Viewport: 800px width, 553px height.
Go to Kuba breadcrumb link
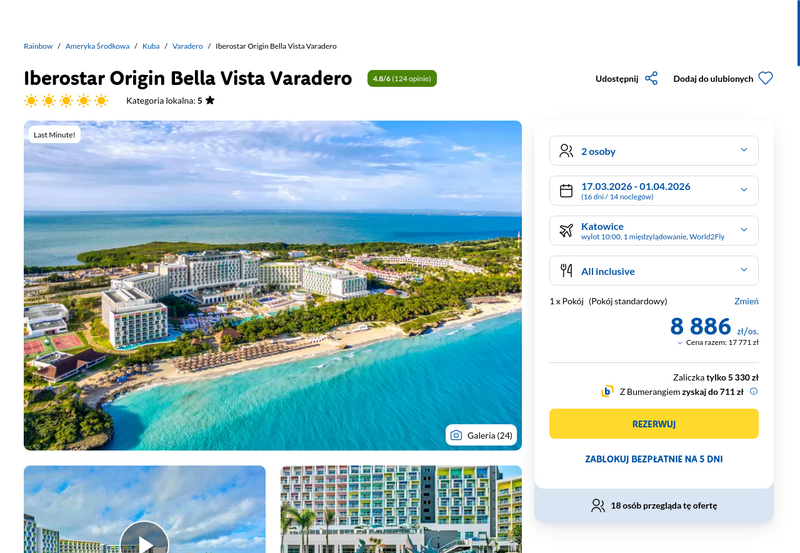[x=151, y=46]
